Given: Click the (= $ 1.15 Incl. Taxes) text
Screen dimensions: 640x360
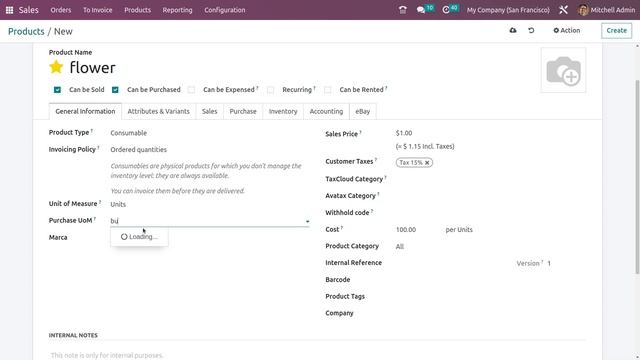Looking at the screenshot, I should 425,147.
